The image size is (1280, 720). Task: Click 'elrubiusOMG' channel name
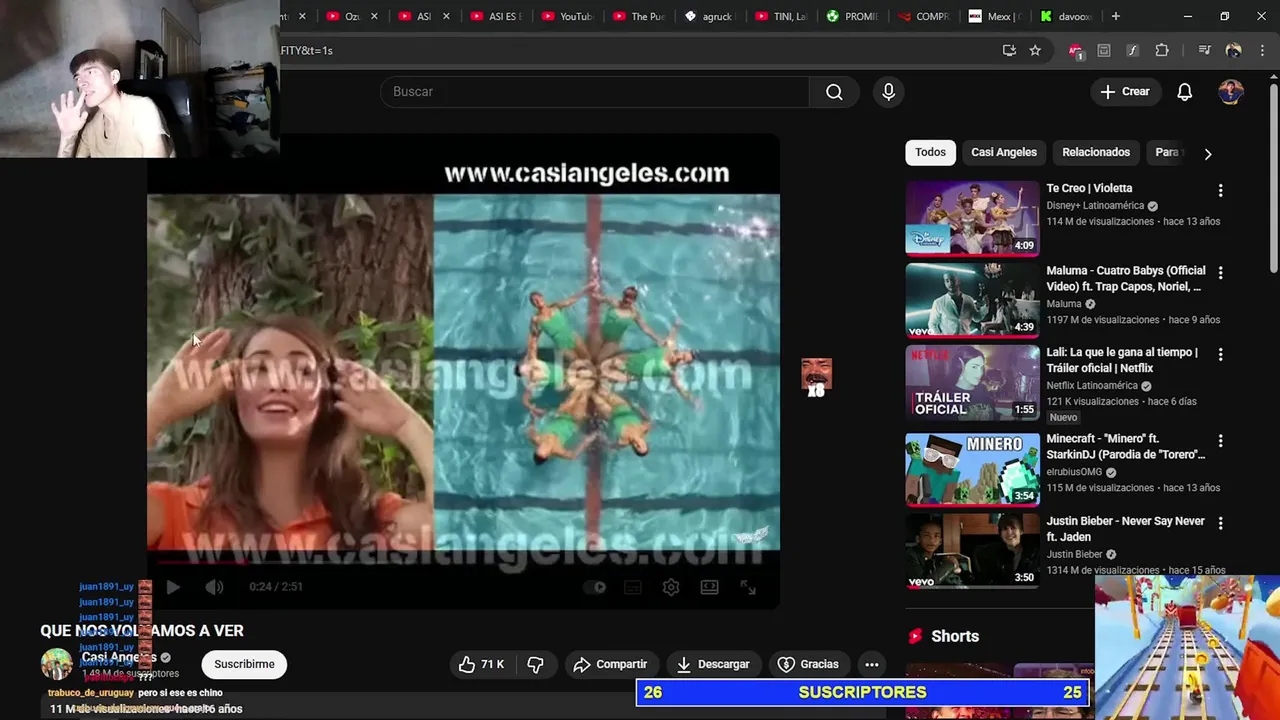[1074, 472]
